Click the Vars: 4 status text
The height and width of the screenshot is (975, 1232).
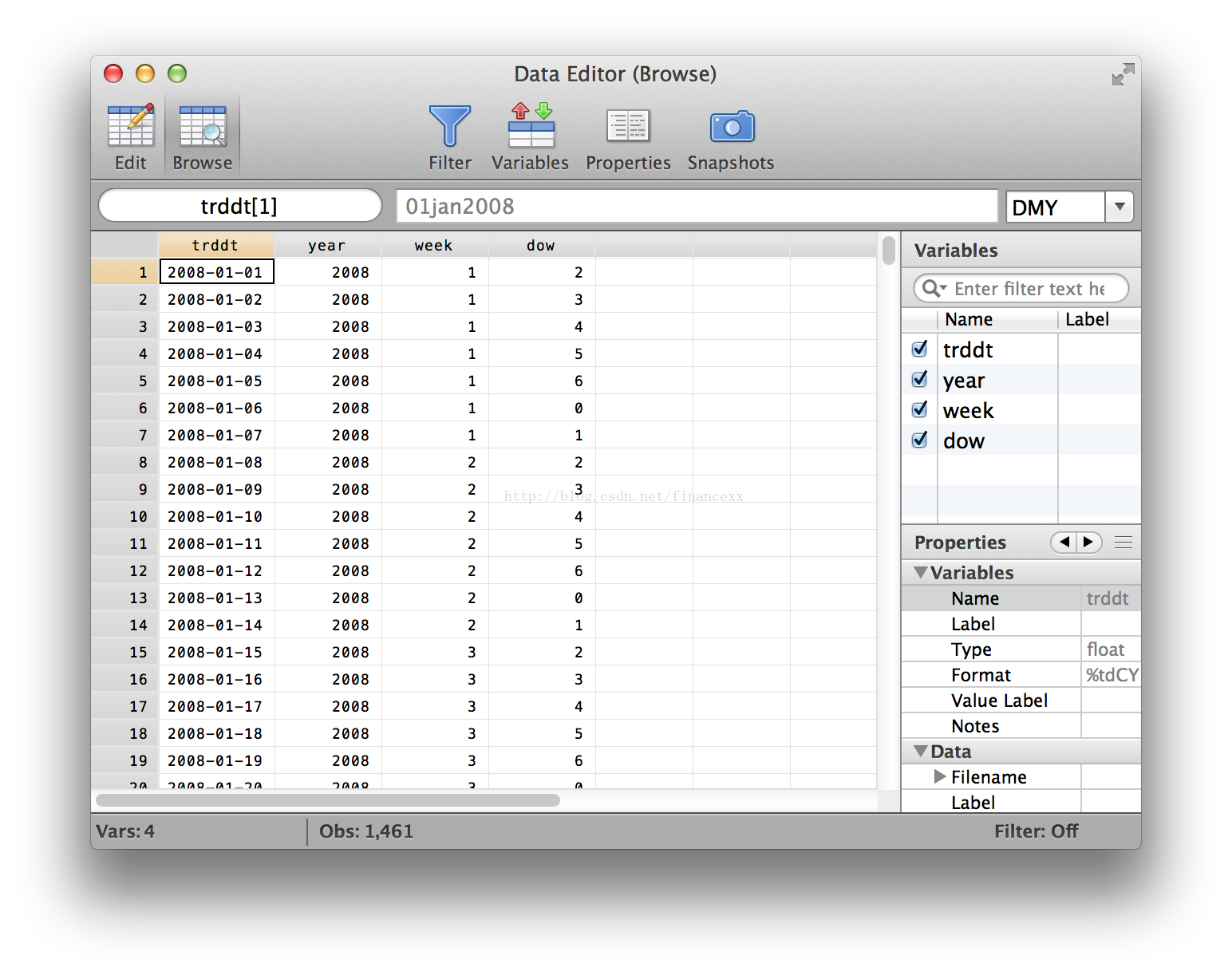125,831
